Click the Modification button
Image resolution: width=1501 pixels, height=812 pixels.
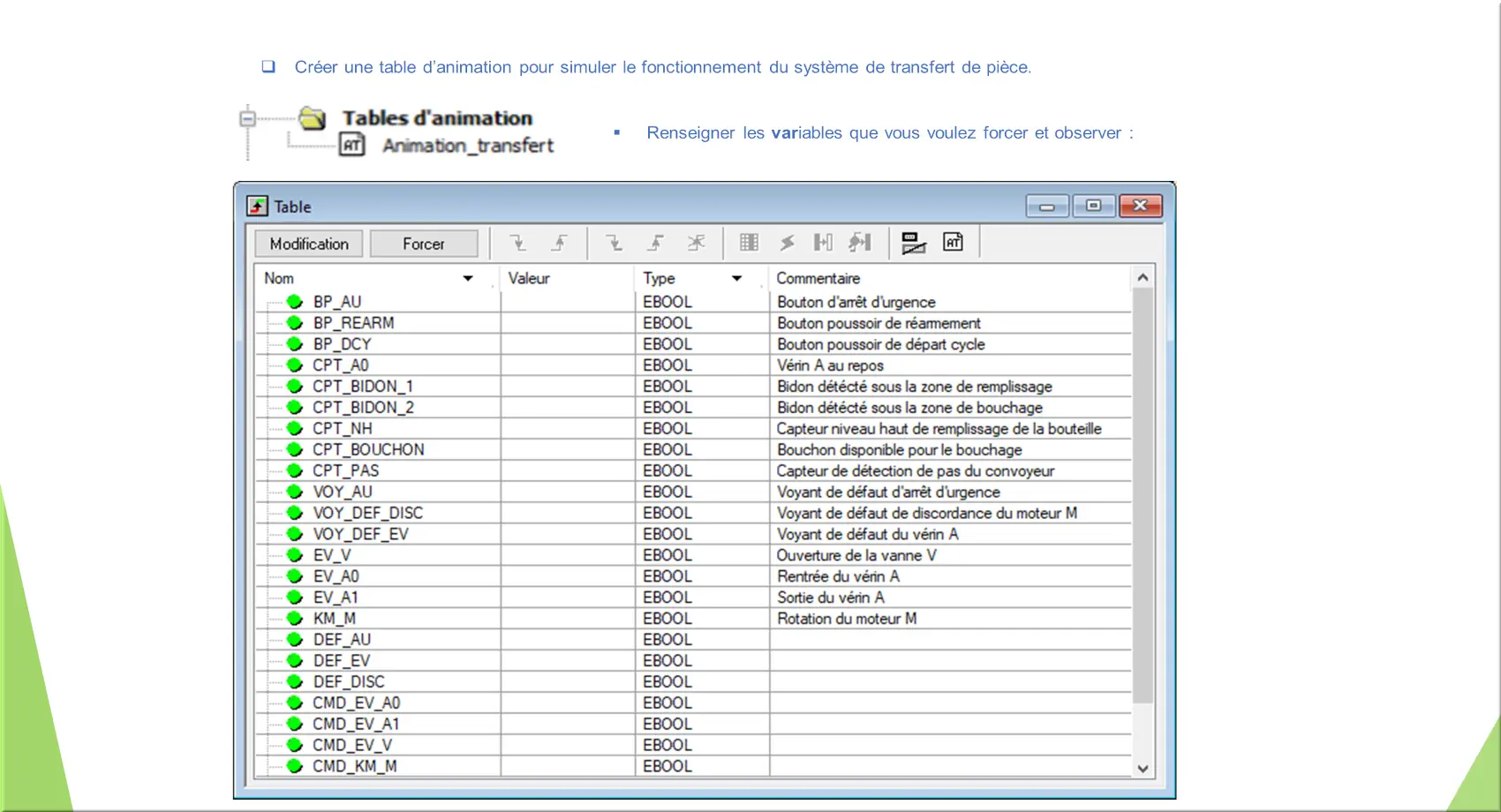309,244
